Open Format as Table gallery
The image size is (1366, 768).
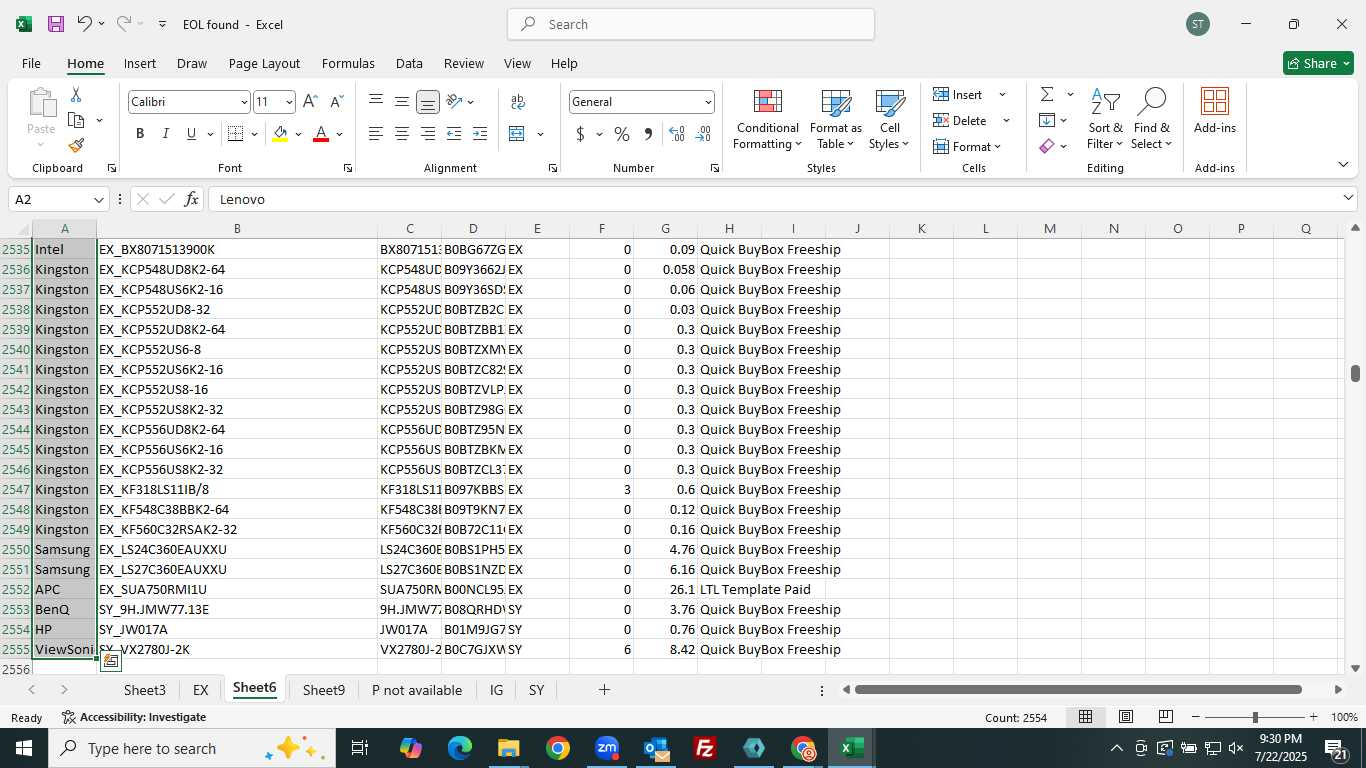coord(836,120)
